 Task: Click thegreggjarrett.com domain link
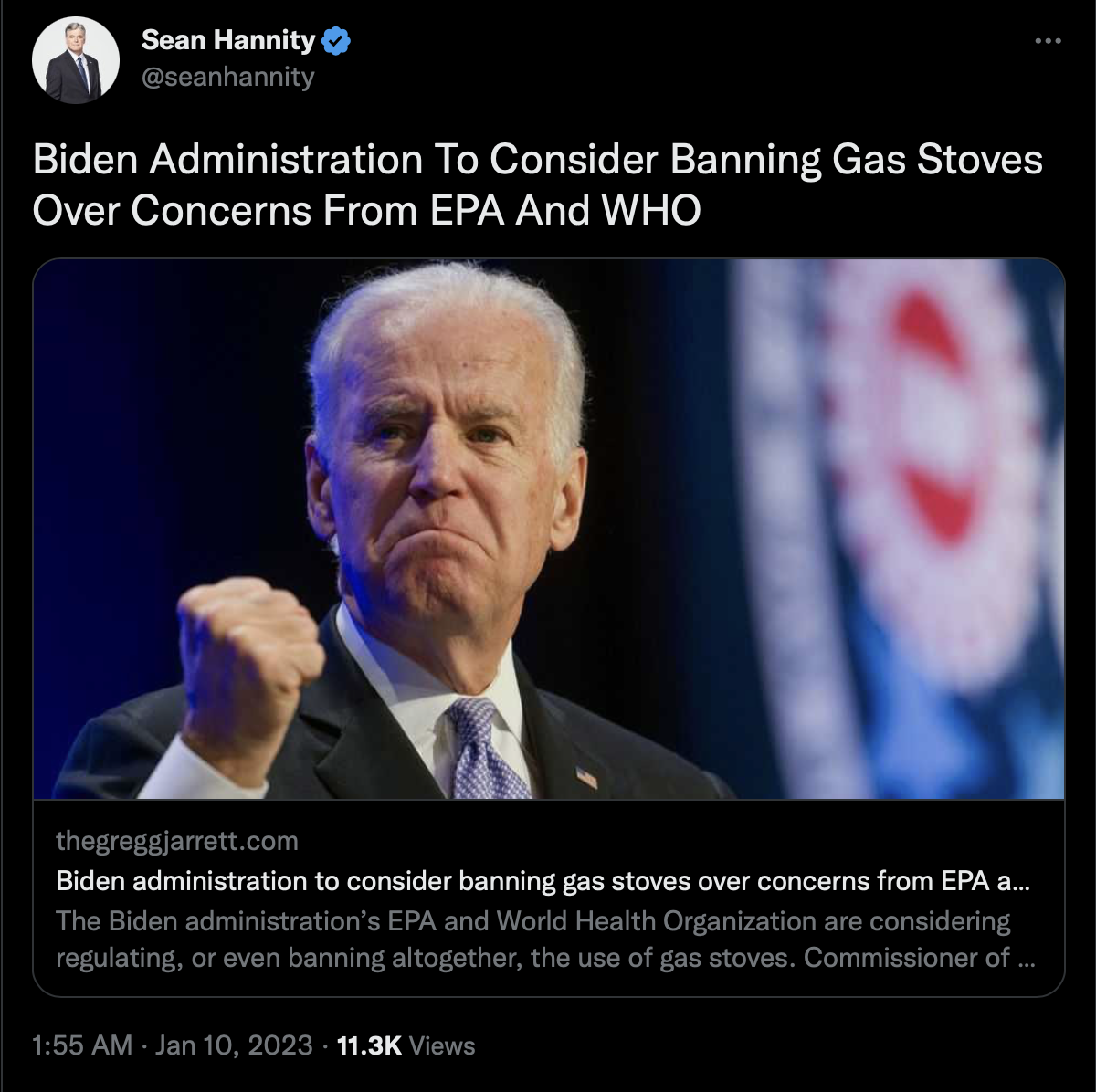(177, 841)
